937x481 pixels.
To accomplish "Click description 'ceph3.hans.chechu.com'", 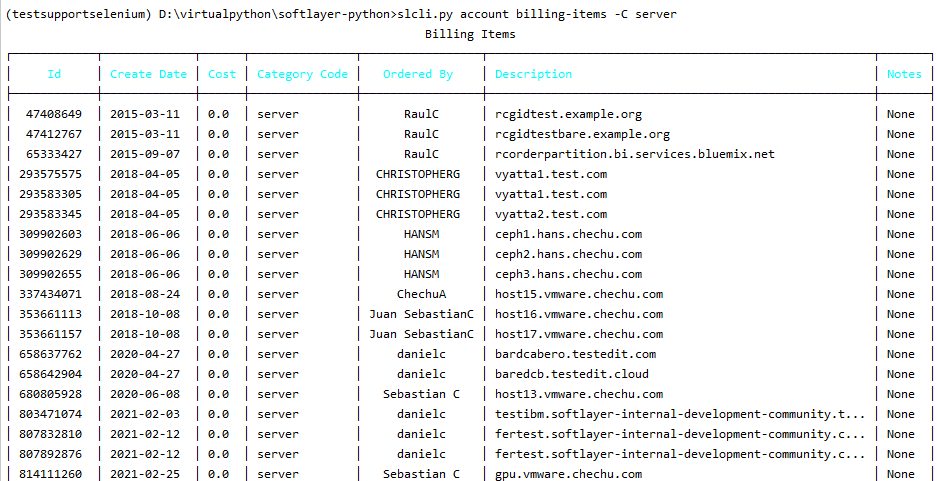I will (x=568, y=274).
